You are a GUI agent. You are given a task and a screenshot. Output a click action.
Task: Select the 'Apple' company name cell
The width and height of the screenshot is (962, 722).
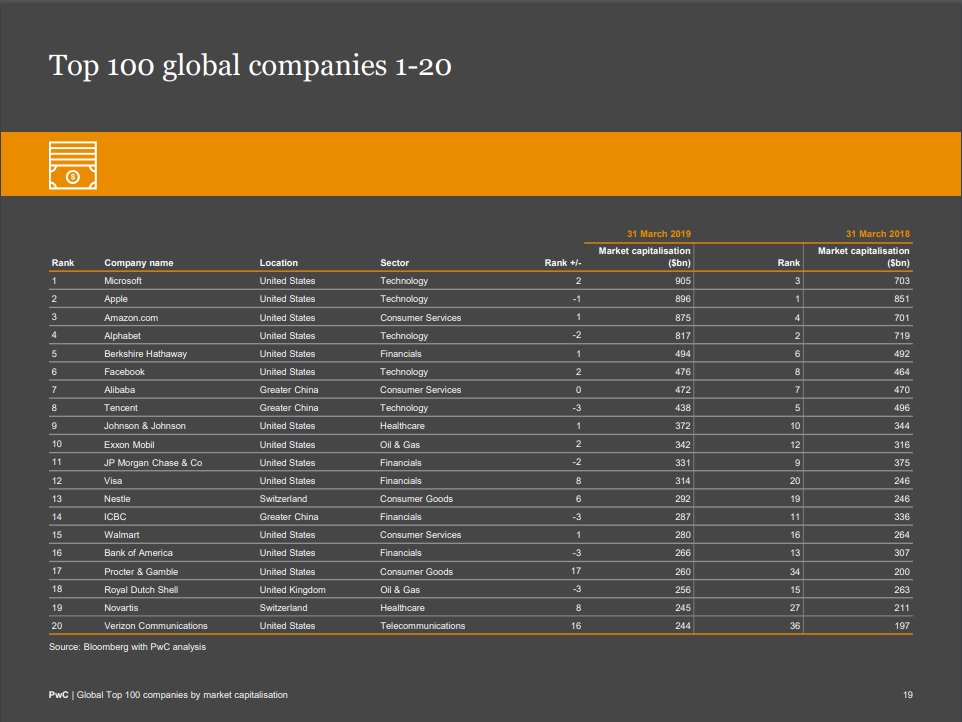116,299
